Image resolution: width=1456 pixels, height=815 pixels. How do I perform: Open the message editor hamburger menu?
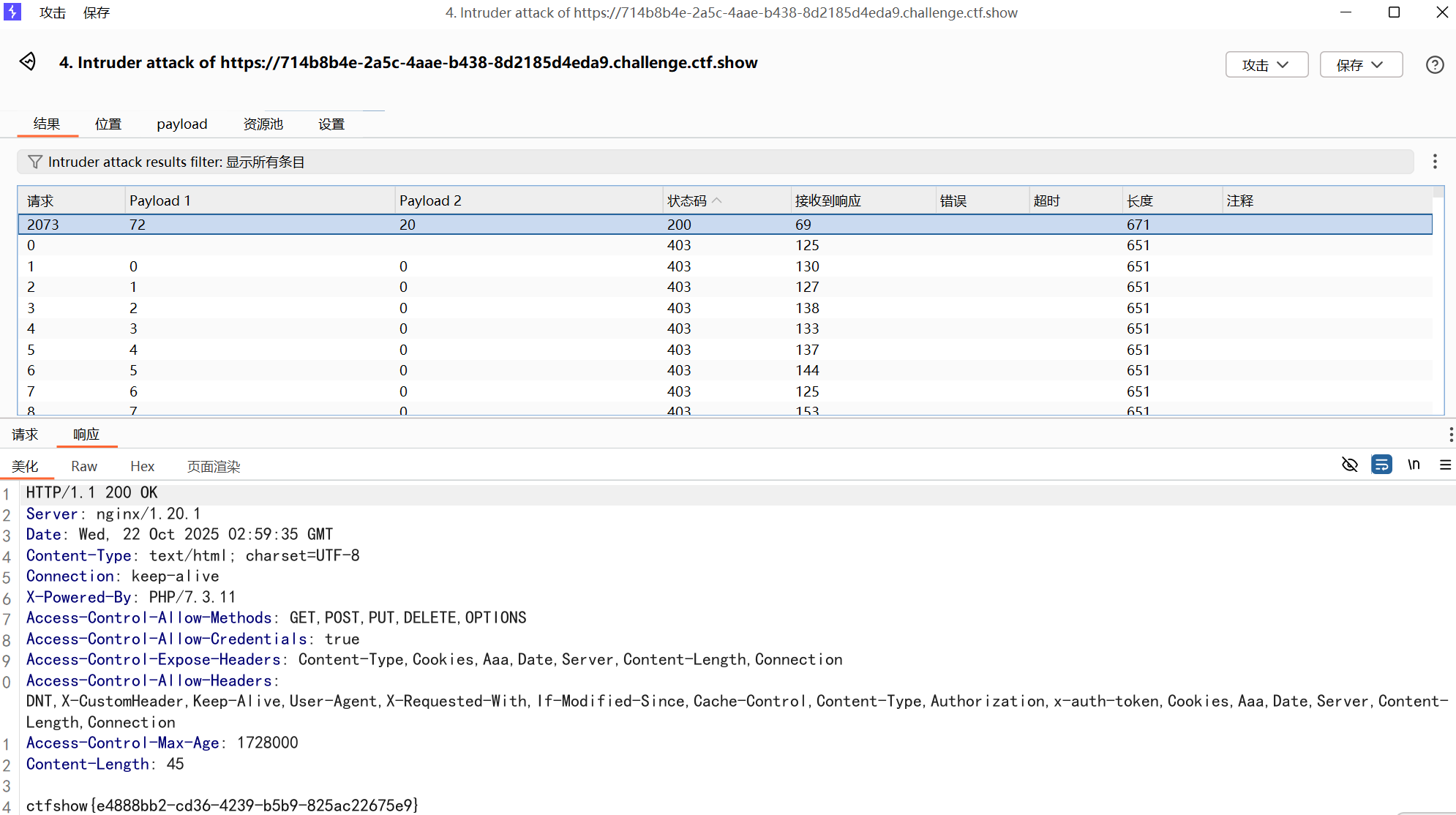(x=1445, y=465)
